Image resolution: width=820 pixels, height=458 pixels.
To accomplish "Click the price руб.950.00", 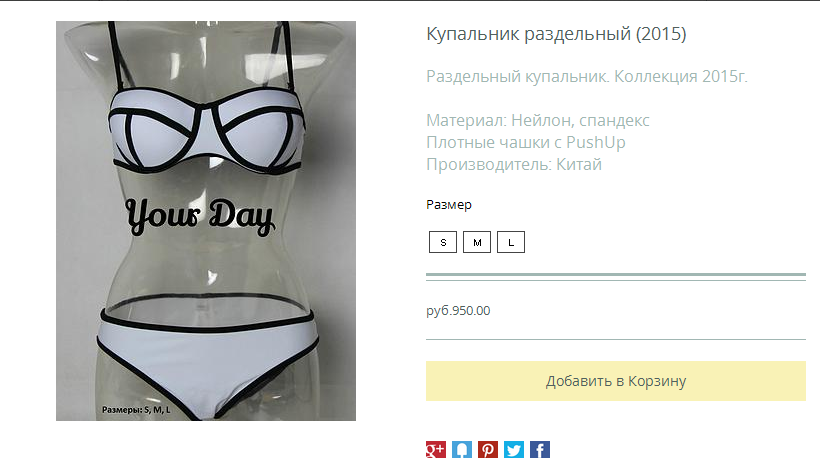I will pyautogui.click(x=458, y=311).
